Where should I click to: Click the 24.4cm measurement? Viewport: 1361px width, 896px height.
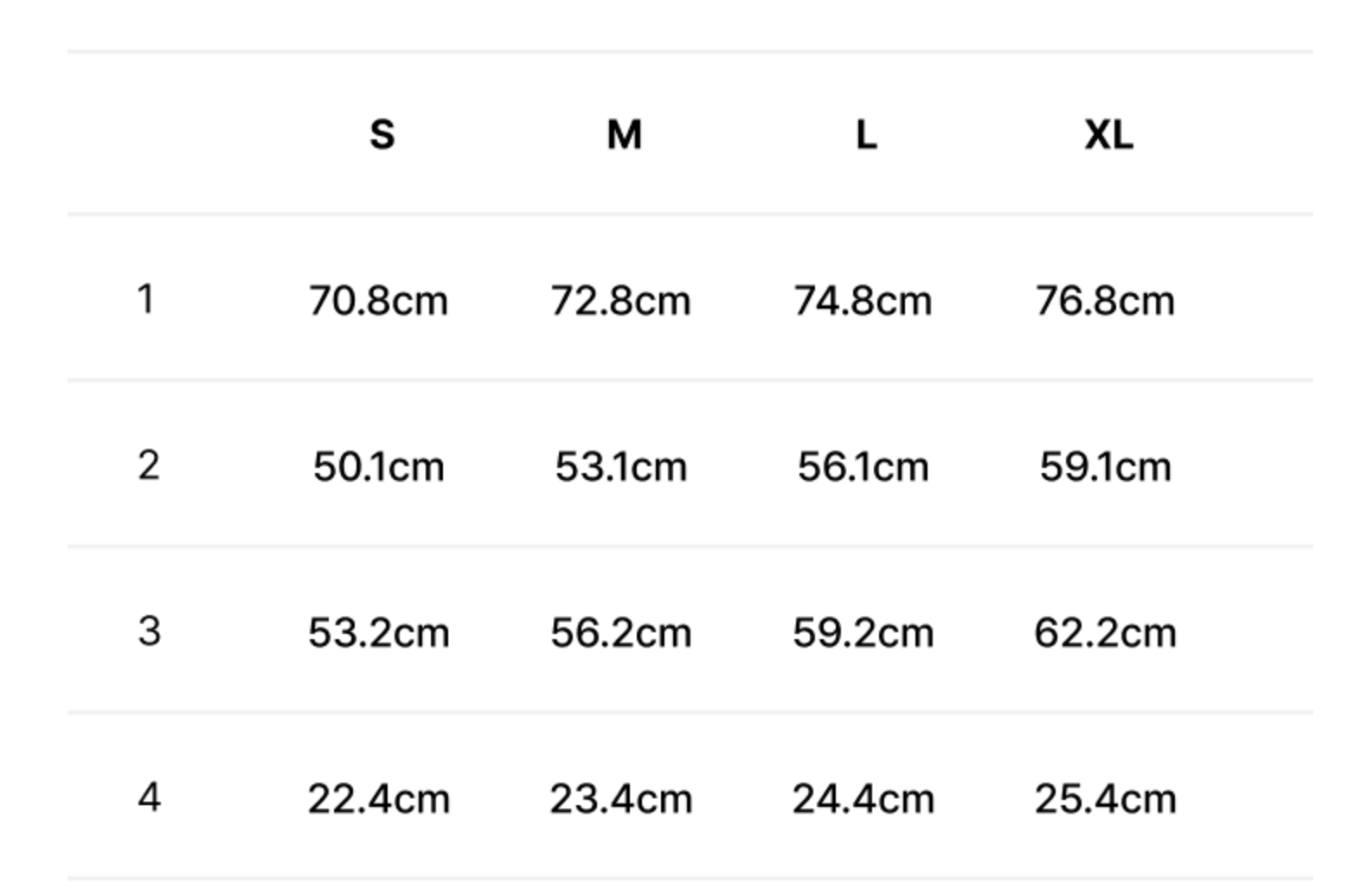(x=863, y=799)
